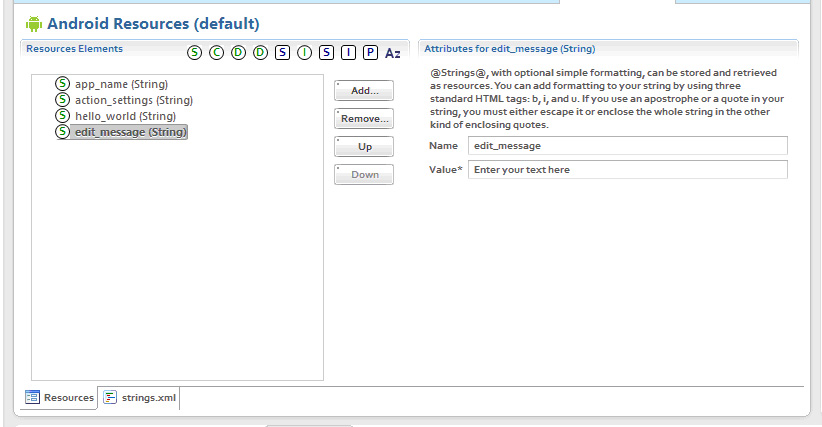
Task: Click the Attributes for edit_message (String) header
Action: coord(510,49)
